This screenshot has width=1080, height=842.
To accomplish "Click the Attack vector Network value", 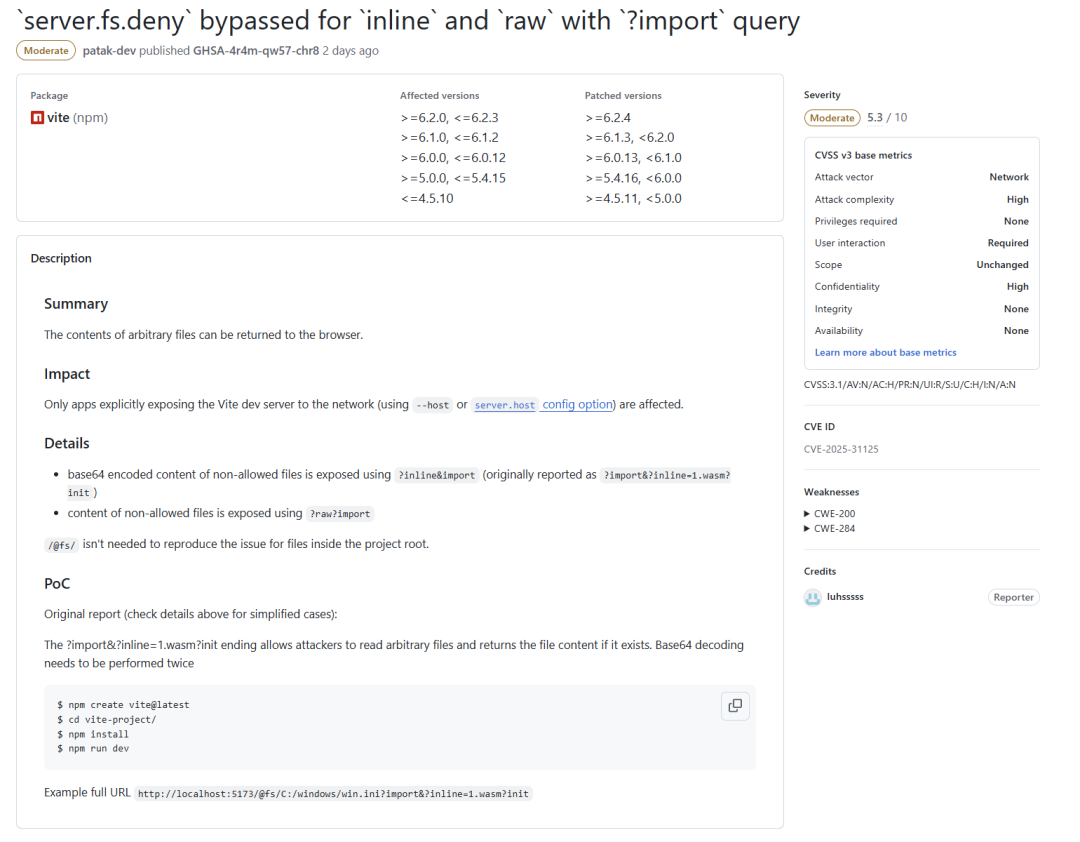I will pos(1009,177).
